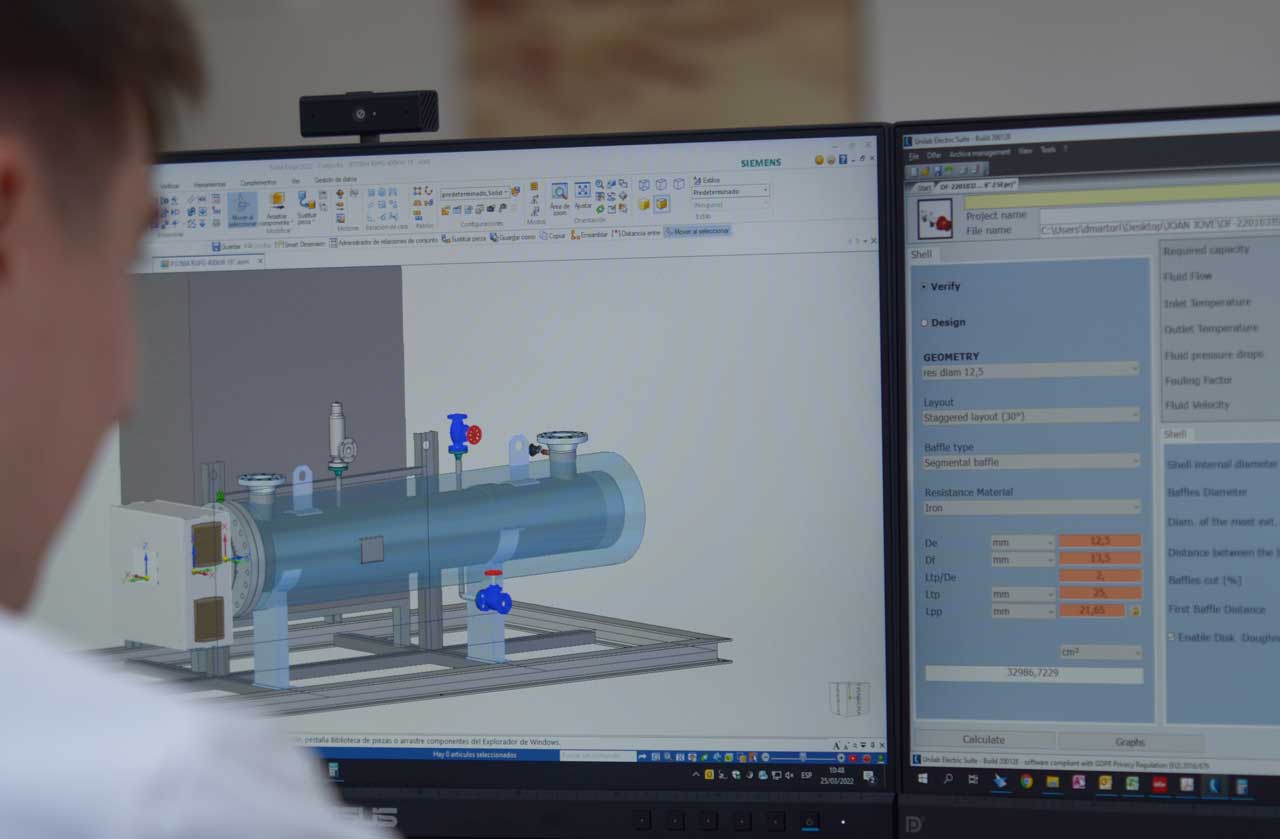The width and height of the screenshot is (1280, 839).
Task: Click the Arrastrar componente icon
Action: click(276, 203)
